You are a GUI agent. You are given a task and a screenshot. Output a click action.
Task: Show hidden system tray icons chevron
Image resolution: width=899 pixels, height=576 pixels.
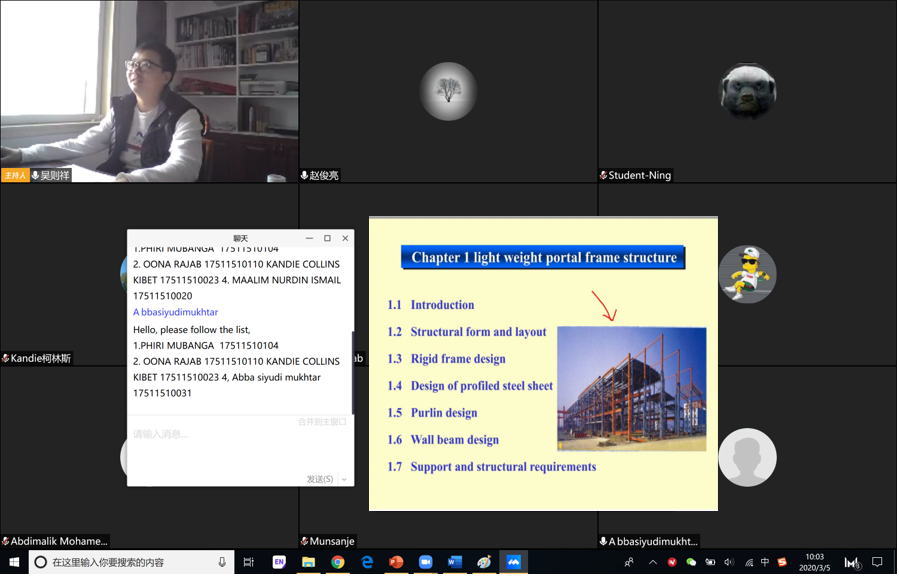(x=653, y=563)
